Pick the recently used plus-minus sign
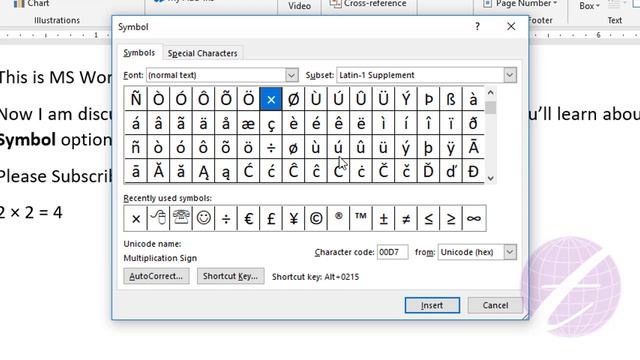The width and height of the screenshot is (640, 360). (383, 218)
